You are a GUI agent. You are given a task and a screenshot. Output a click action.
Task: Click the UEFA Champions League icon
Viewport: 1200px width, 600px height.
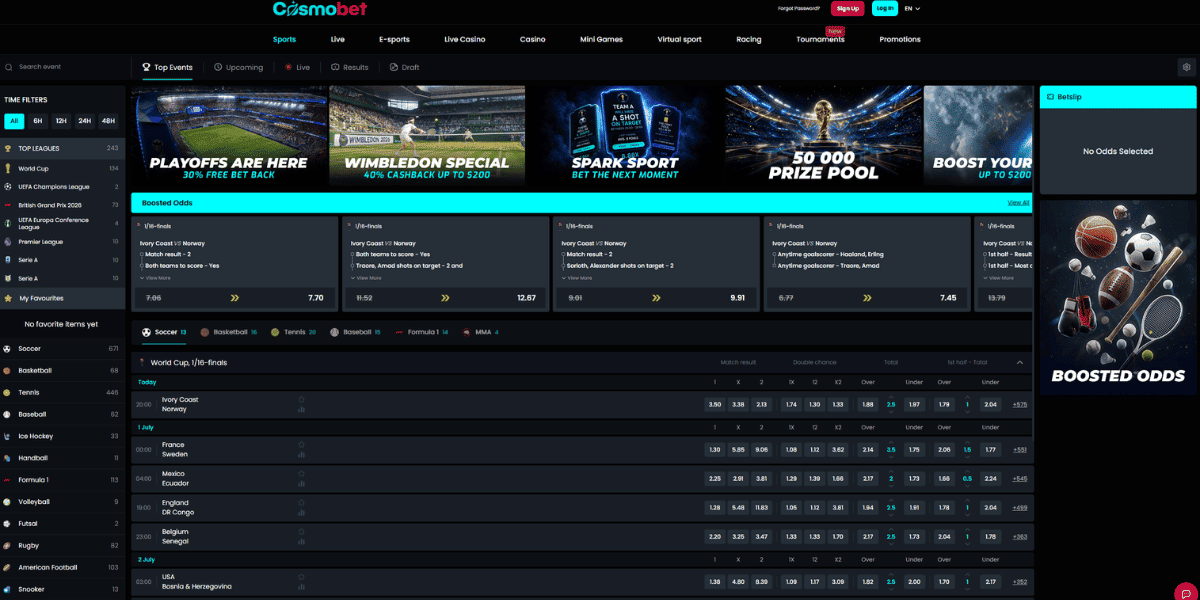tap(8, 187)
